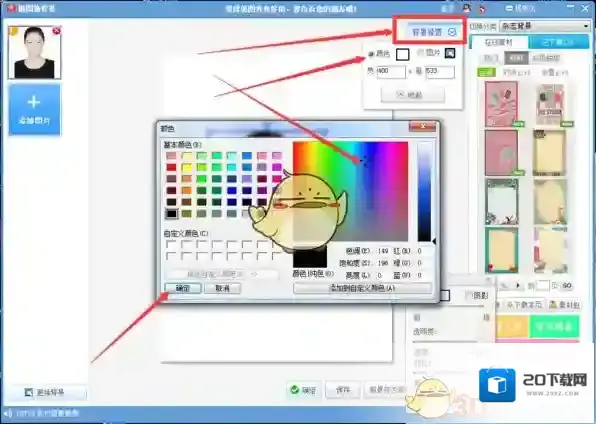Click the green check icon on bottom 确定 button

tap(295, 389)
